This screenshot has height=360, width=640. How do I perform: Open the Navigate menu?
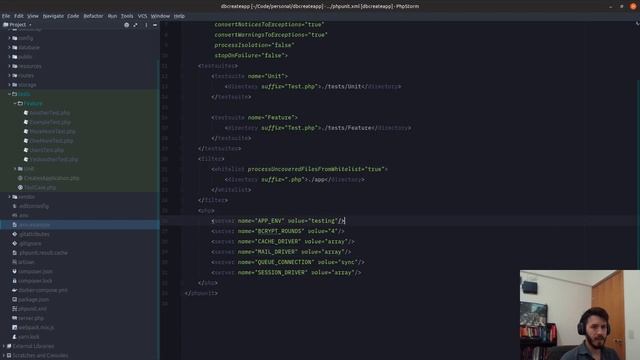[x=53, y=16]
